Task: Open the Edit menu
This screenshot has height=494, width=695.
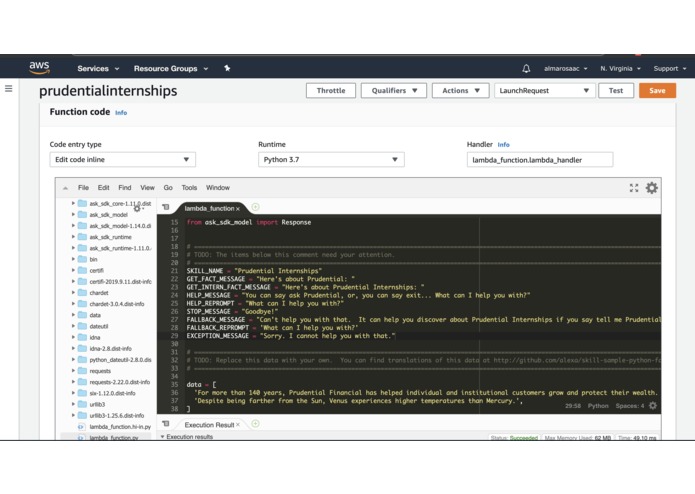Action: click(103, 188)
